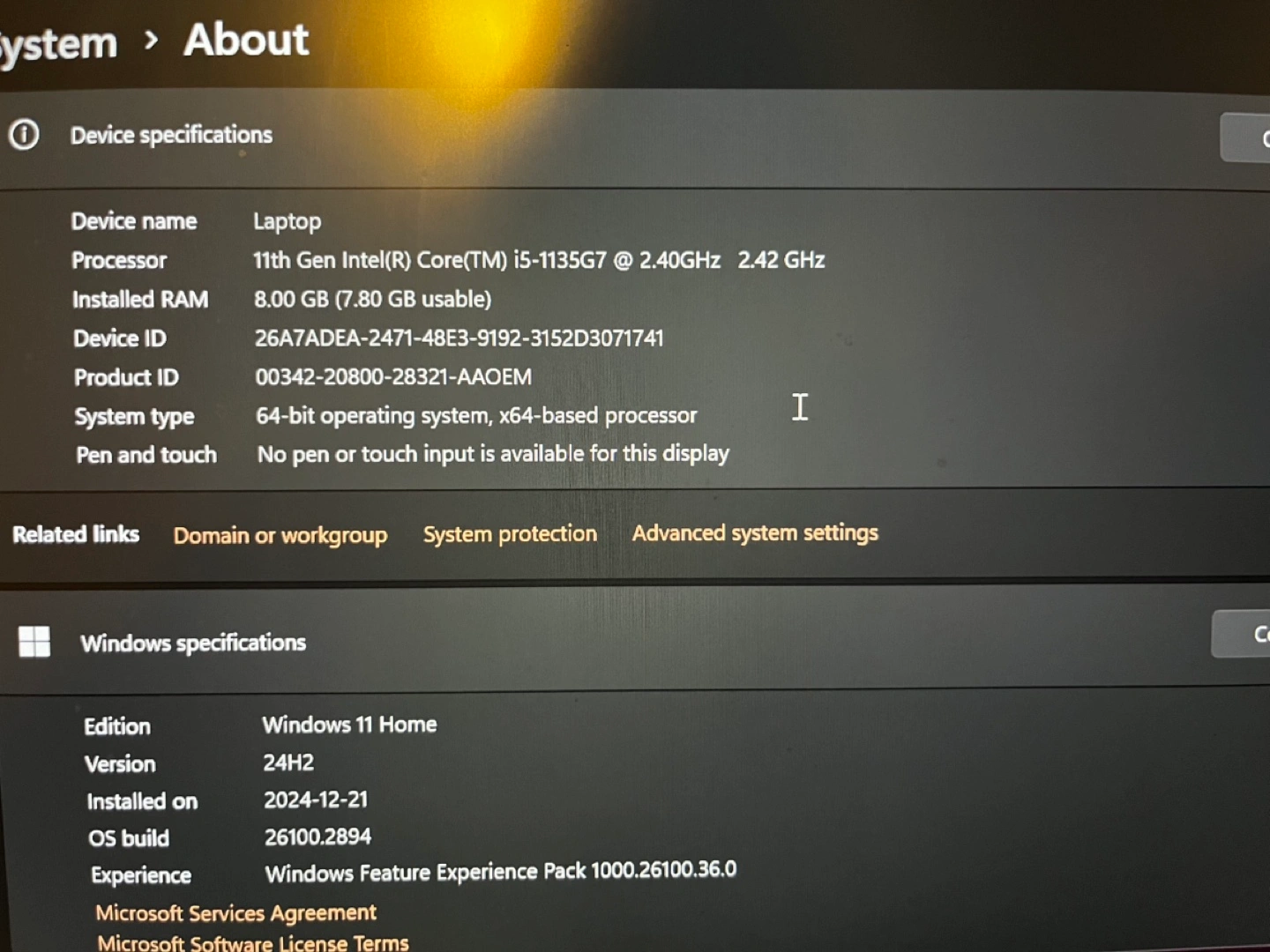The height and width of the screenshot is (952, 1270).
Task: Click the device name value Laptop
Action: point(287,221)
